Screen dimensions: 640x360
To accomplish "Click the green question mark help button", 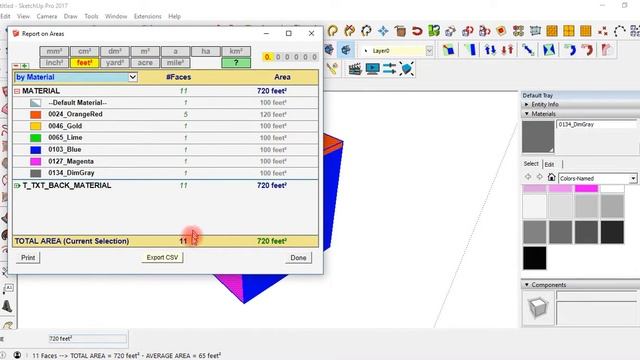I will click(x=236, y=63).
